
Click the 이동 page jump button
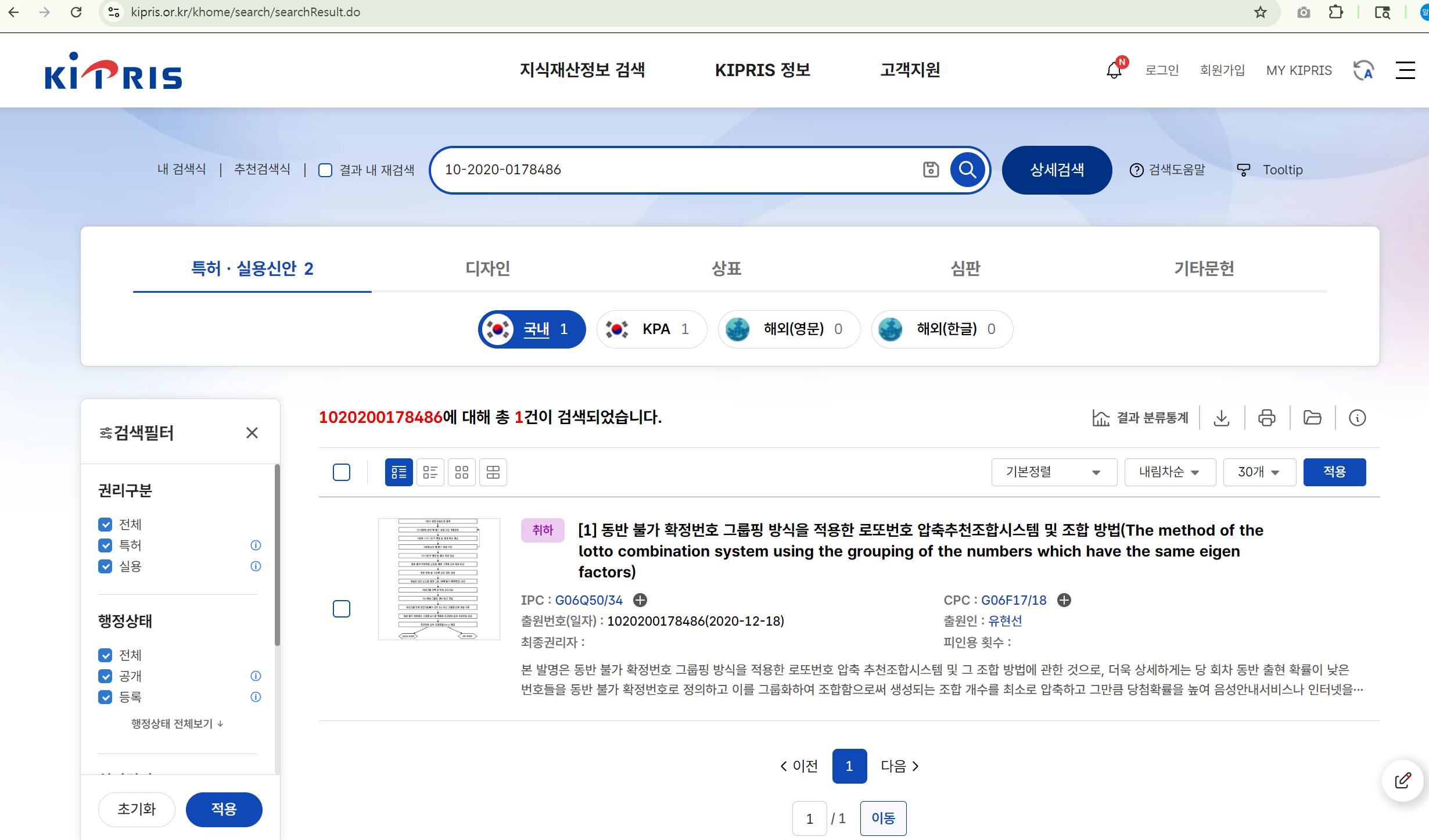(883, 819)
